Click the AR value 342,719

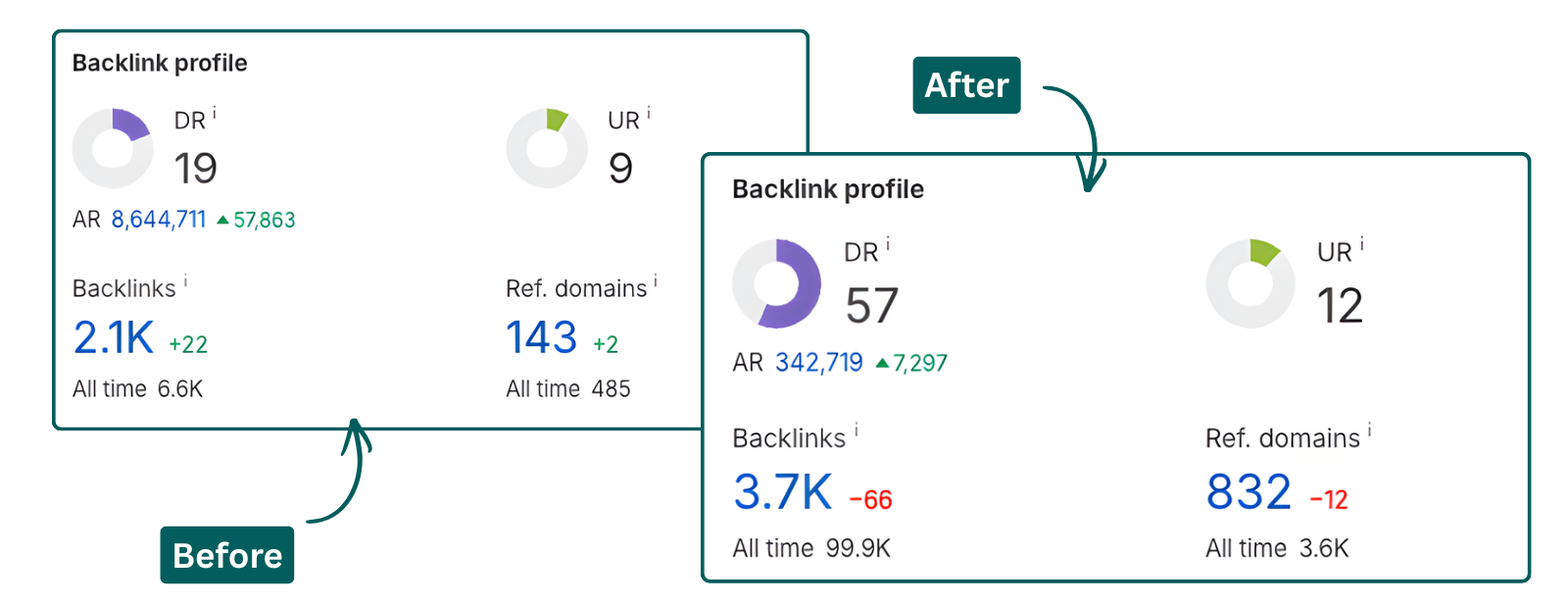pos(819,363)
